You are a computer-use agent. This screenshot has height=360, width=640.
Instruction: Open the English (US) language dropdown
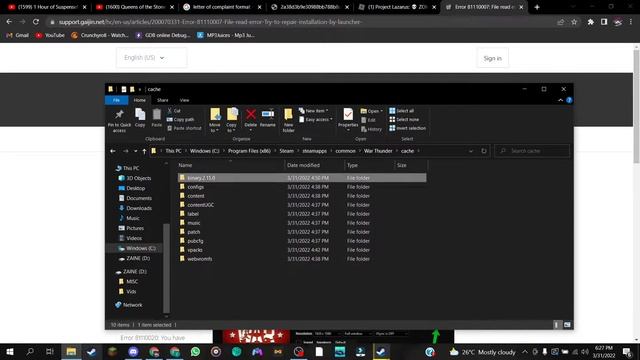151,58
